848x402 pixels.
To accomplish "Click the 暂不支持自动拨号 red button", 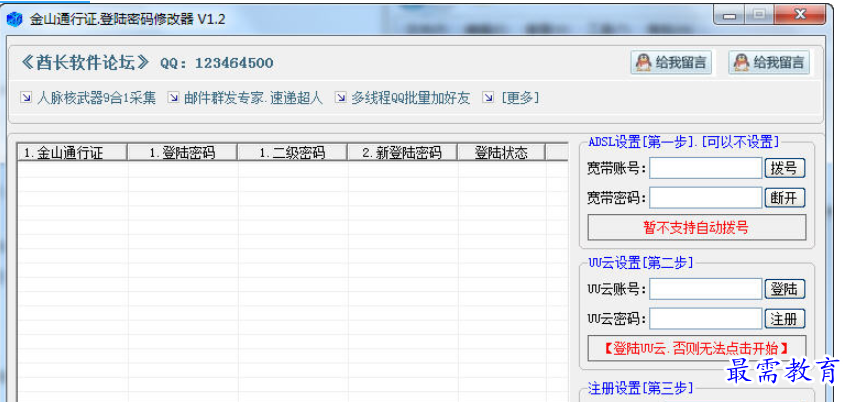I will tap(697, 227).
